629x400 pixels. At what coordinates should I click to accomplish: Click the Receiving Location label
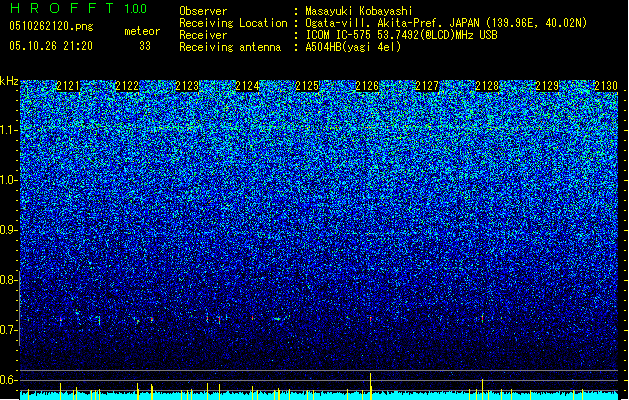pyautogui.click(x=233, y=23)
